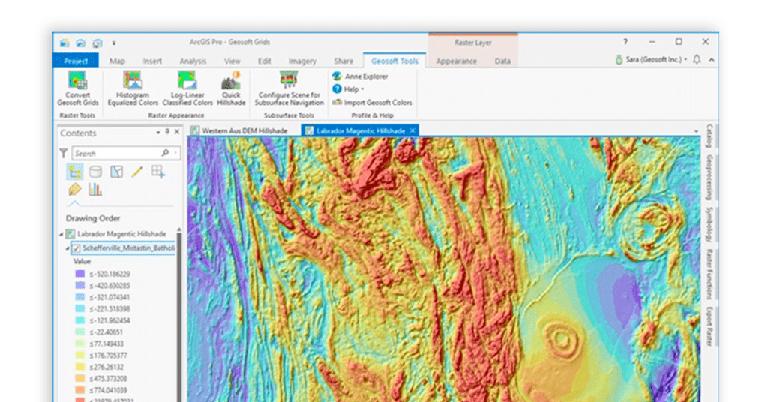Viewport: 768px width, 402px height.
Task: Apply Log-Linear Classified Colors
Action: pos(187,89)
